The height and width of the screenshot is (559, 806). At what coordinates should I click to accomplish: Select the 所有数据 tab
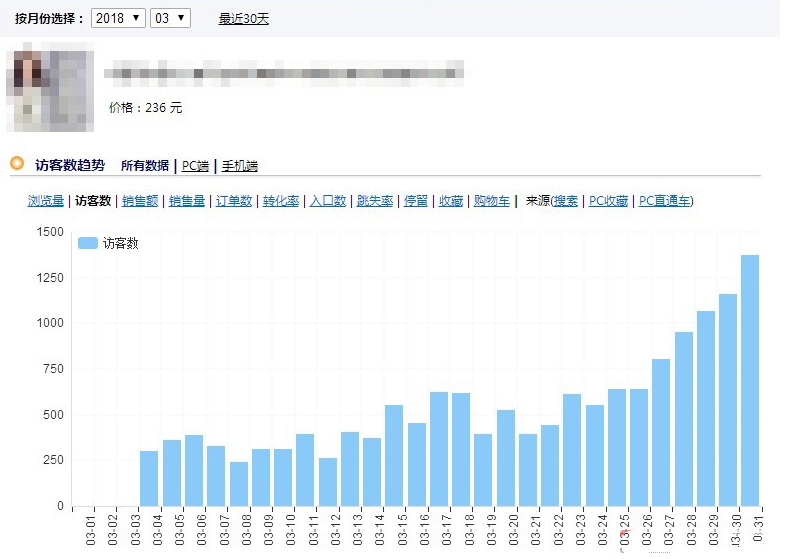click(145, 166)
